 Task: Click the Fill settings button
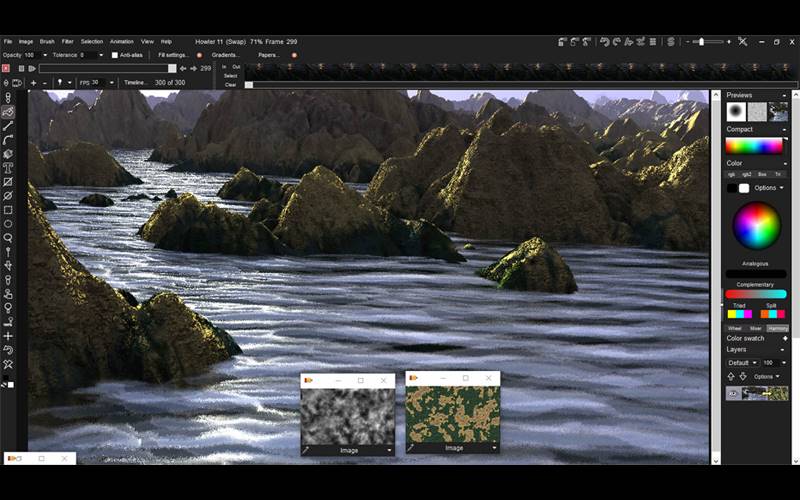point(173,55)
